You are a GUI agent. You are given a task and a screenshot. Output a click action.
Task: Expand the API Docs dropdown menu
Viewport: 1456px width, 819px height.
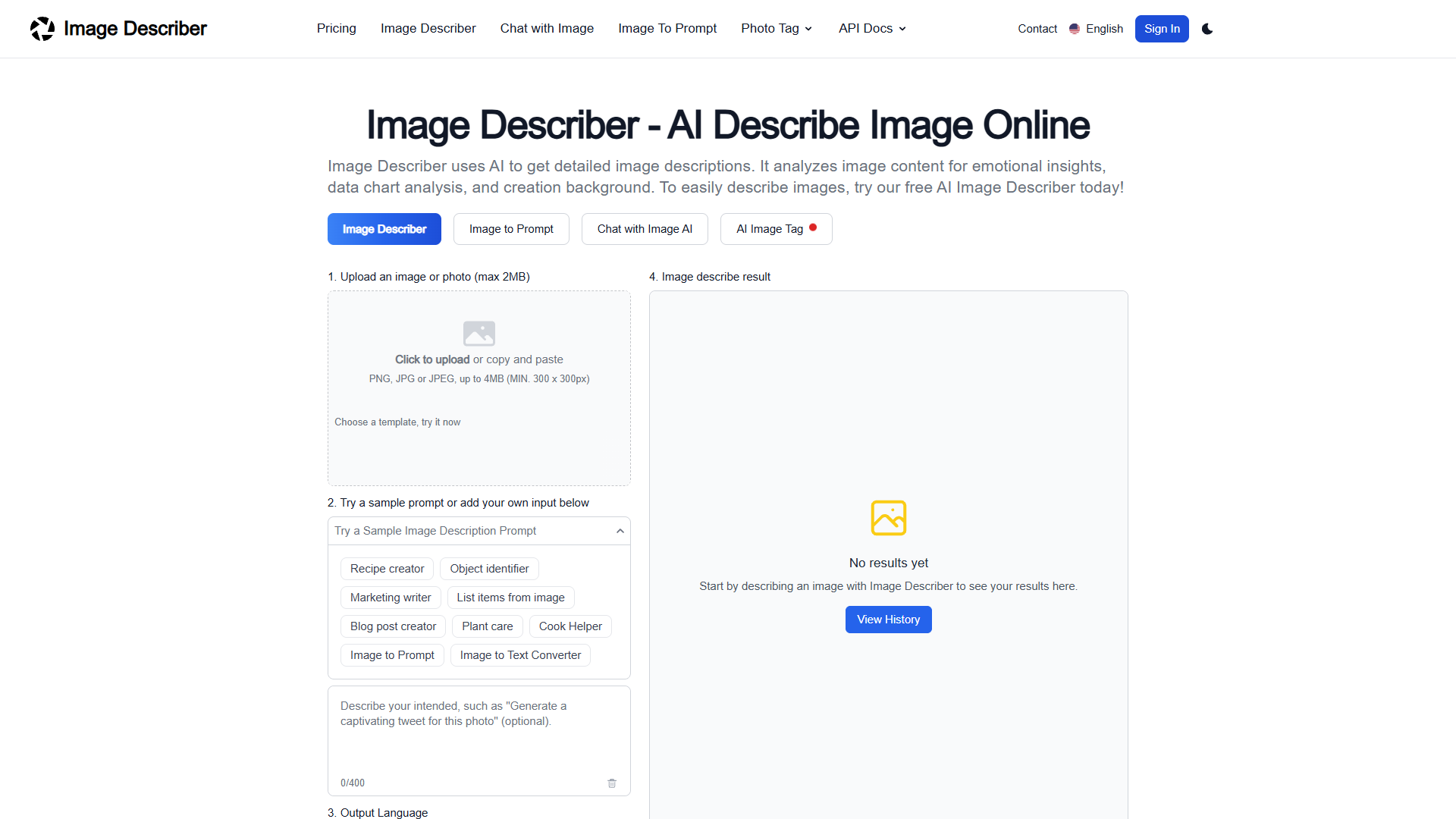tap(873, 29)
